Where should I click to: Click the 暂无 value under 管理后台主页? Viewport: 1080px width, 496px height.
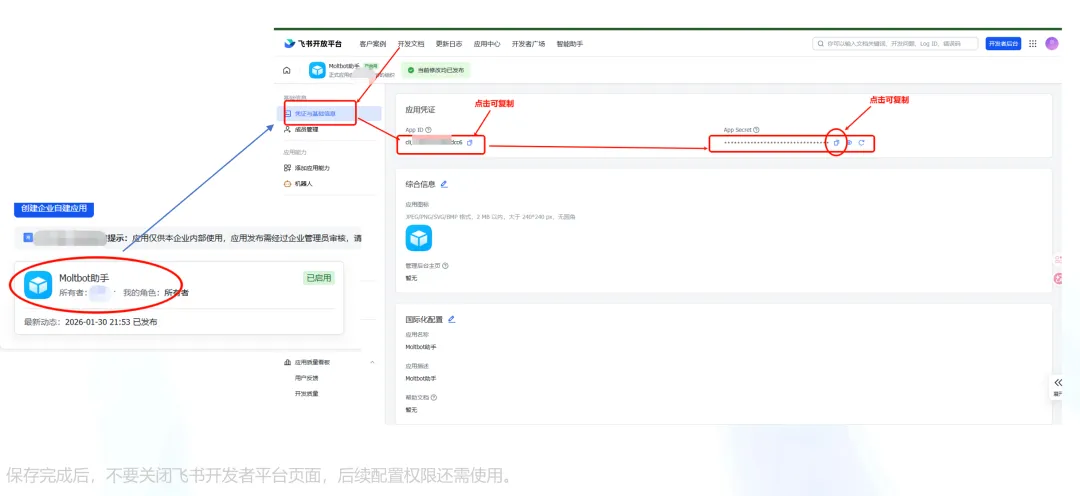(411, 278)
